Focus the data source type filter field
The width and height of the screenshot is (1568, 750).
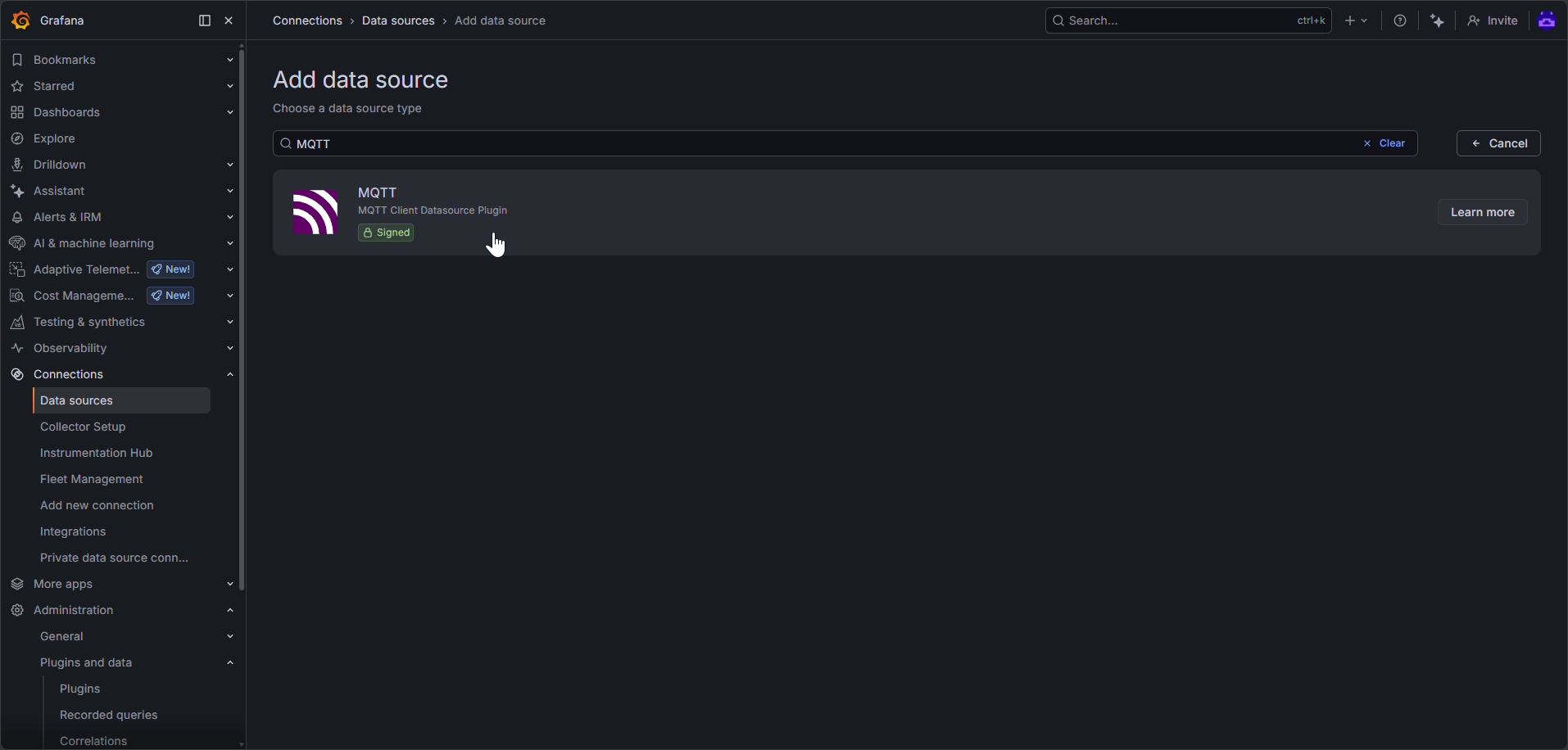(845, 143)
